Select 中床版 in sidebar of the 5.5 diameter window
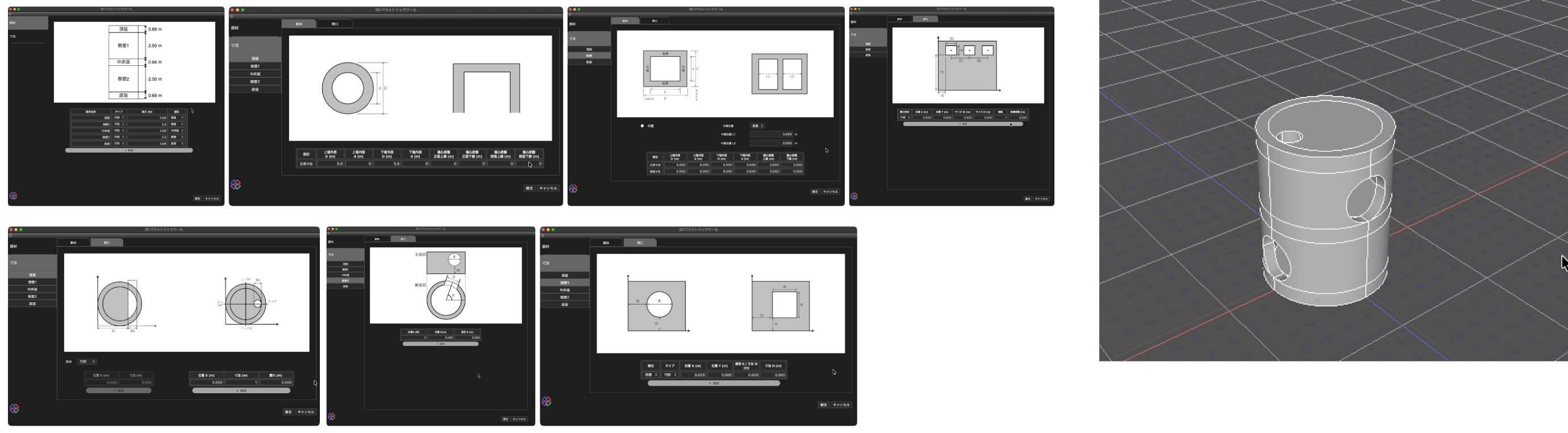 [x=255, y=74]
